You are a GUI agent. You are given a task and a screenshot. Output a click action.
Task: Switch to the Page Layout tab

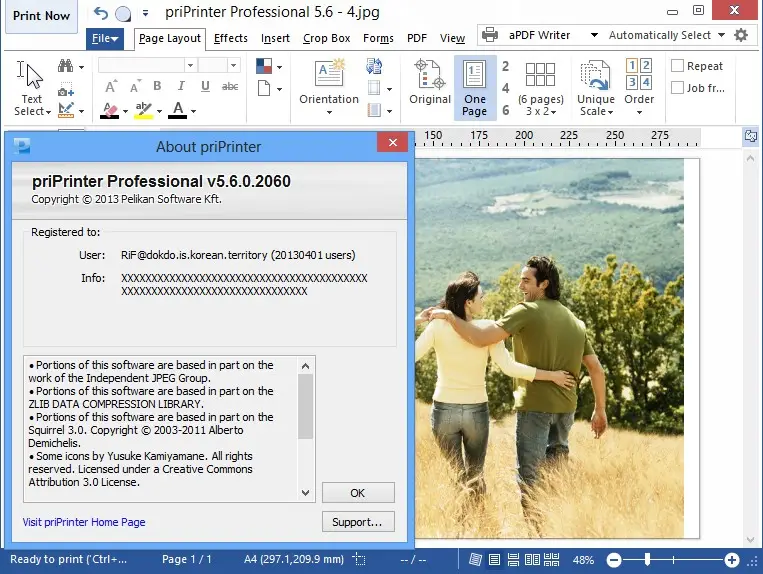click(169, 38)
